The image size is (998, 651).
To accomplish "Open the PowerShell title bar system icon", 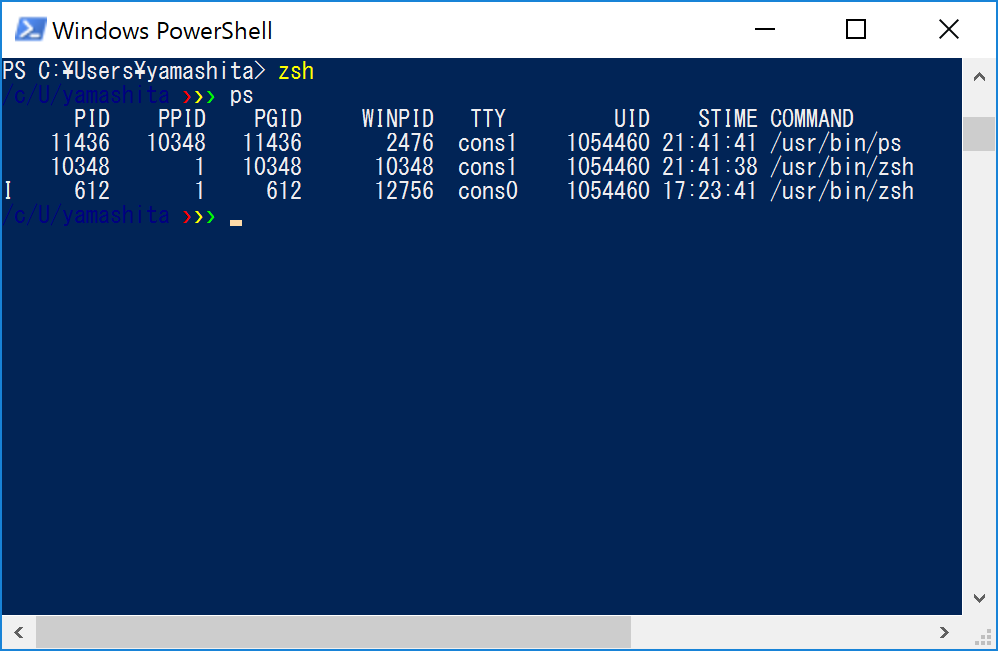I will click(x=30, y=30).
